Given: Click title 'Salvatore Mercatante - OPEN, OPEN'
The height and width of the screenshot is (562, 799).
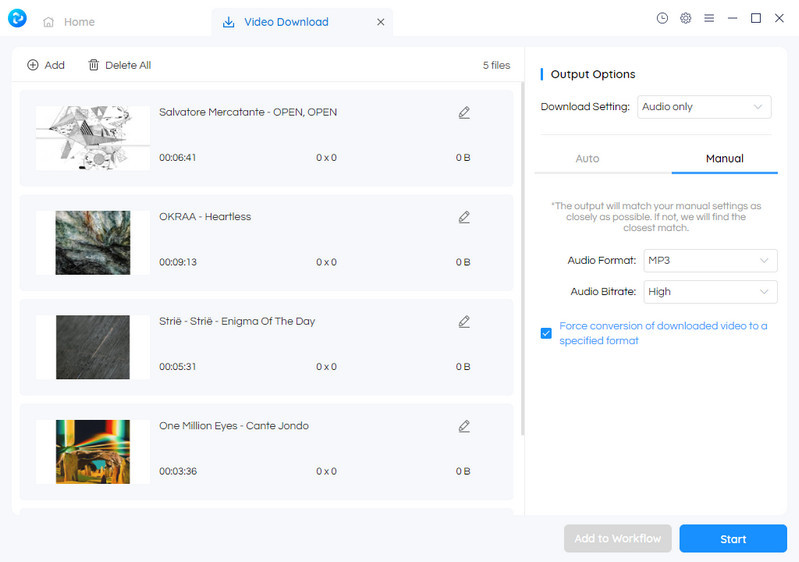Looking at the screenshot, I should point(248,112).
